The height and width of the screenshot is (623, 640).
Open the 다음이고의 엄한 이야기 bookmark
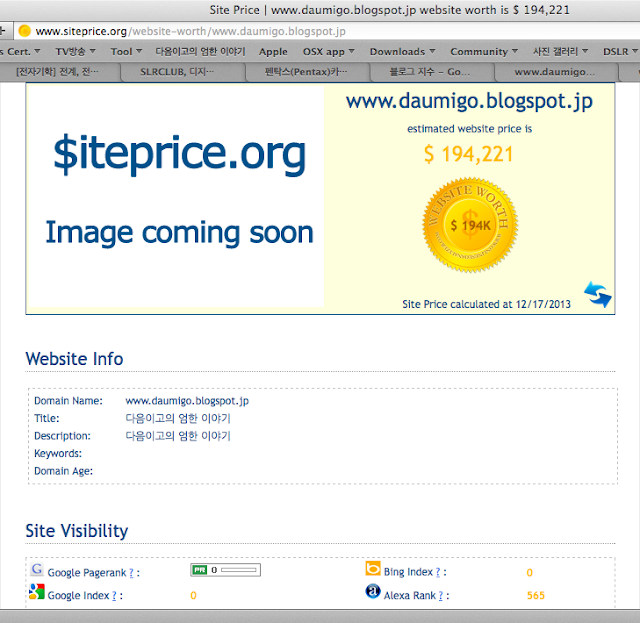pyautogui.click(x=200, y=51)
